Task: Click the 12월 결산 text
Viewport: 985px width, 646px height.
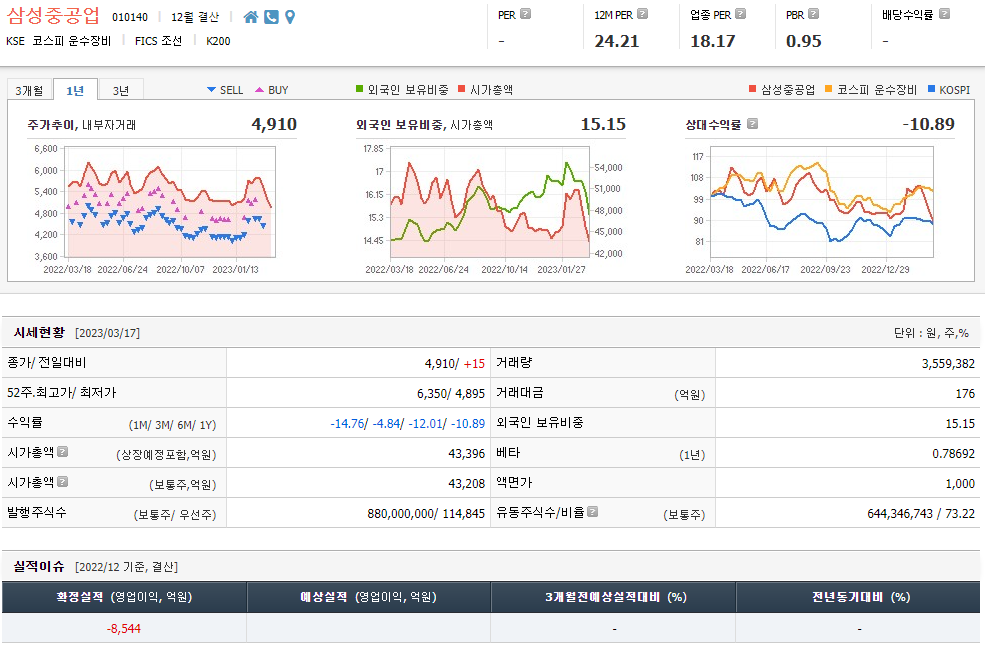Action: pyautogui.click(x=195, y=17)
